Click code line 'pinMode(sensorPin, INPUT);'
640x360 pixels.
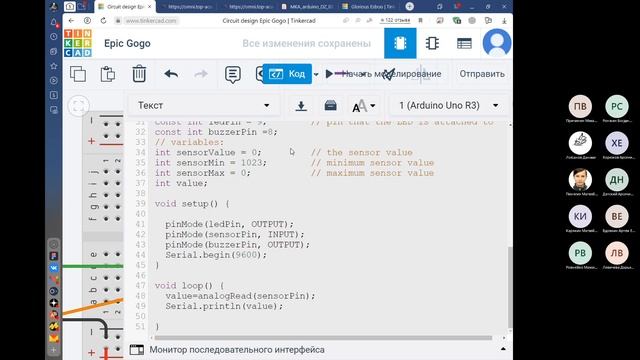click(x=235, y=234)
